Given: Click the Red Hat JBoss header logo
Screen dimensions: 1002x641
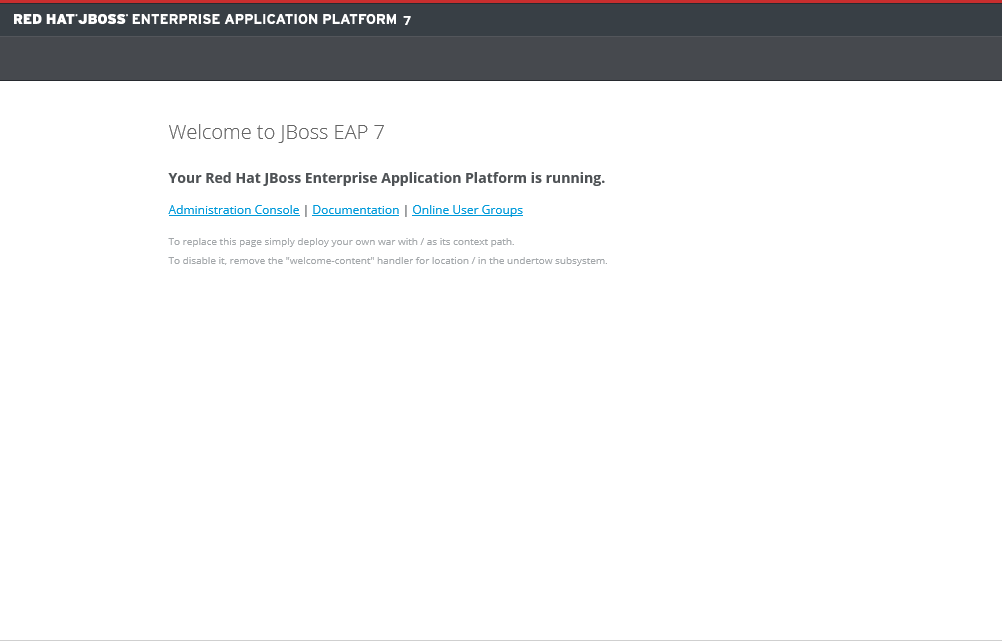Looking at the screenshot, I should [212, 19].
